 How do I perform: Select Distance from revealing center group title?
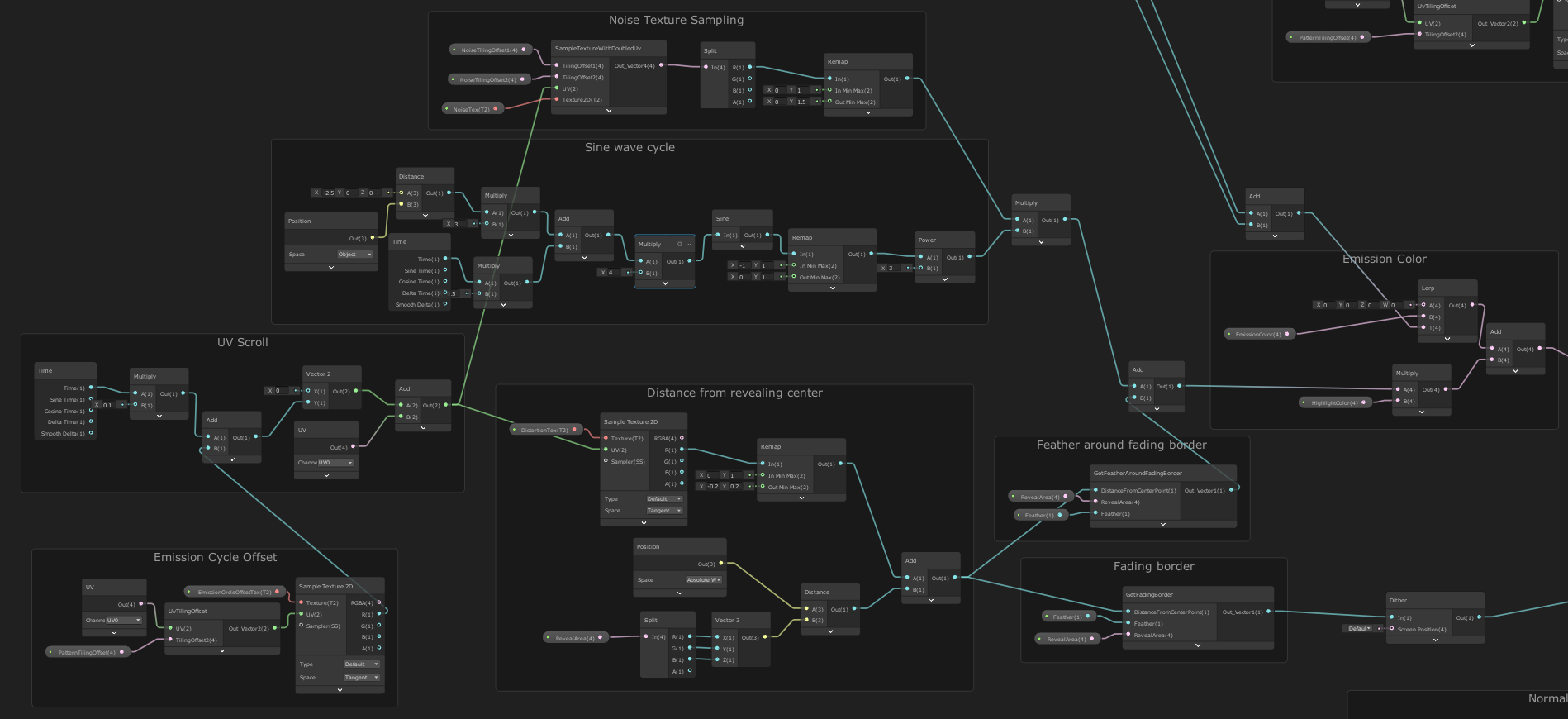tap(734, 393)
